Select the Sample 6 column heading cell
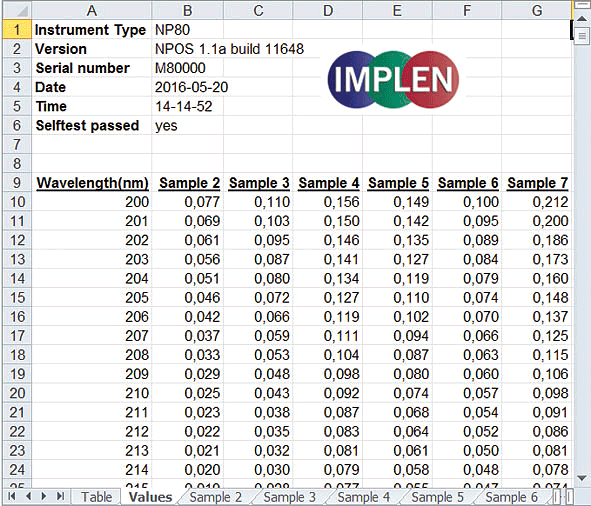Screen dimensions: 591x506 467,182
